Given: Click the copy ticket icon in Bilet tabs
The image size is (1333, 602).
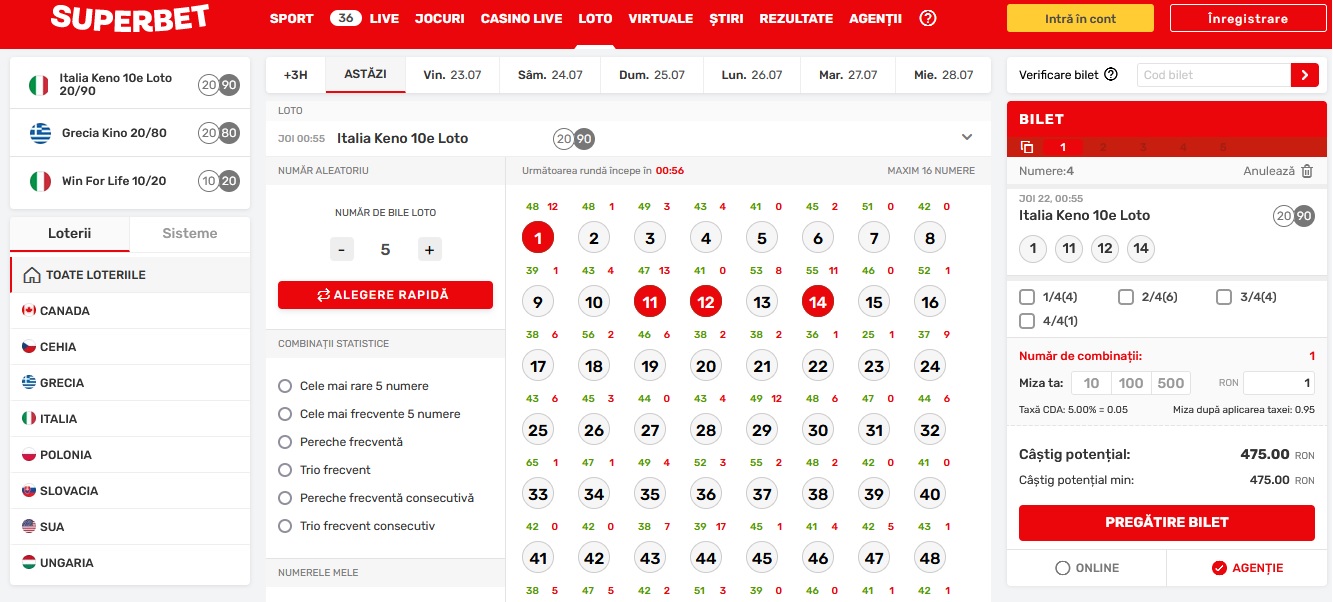Looking at the screenshot, I should click(1026, 147).
